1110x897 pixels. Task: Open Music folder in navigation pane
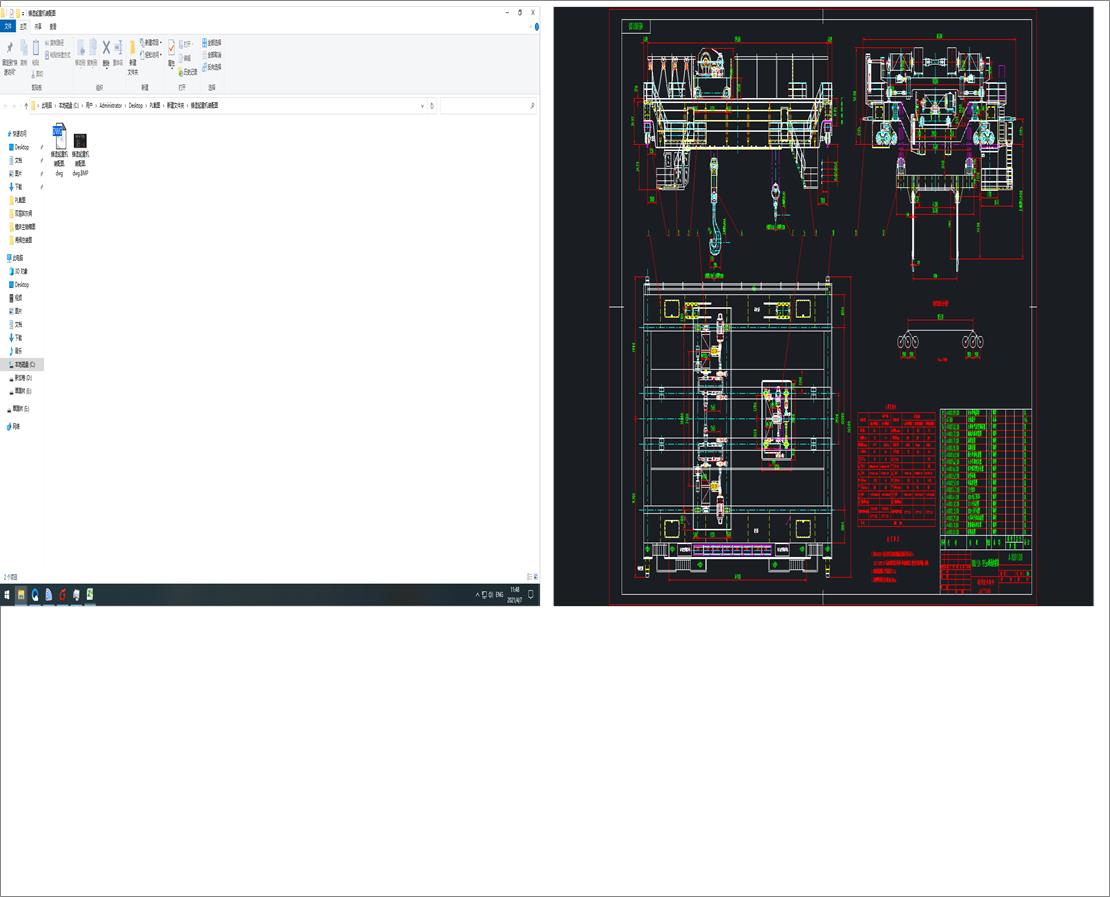point(16,350)
